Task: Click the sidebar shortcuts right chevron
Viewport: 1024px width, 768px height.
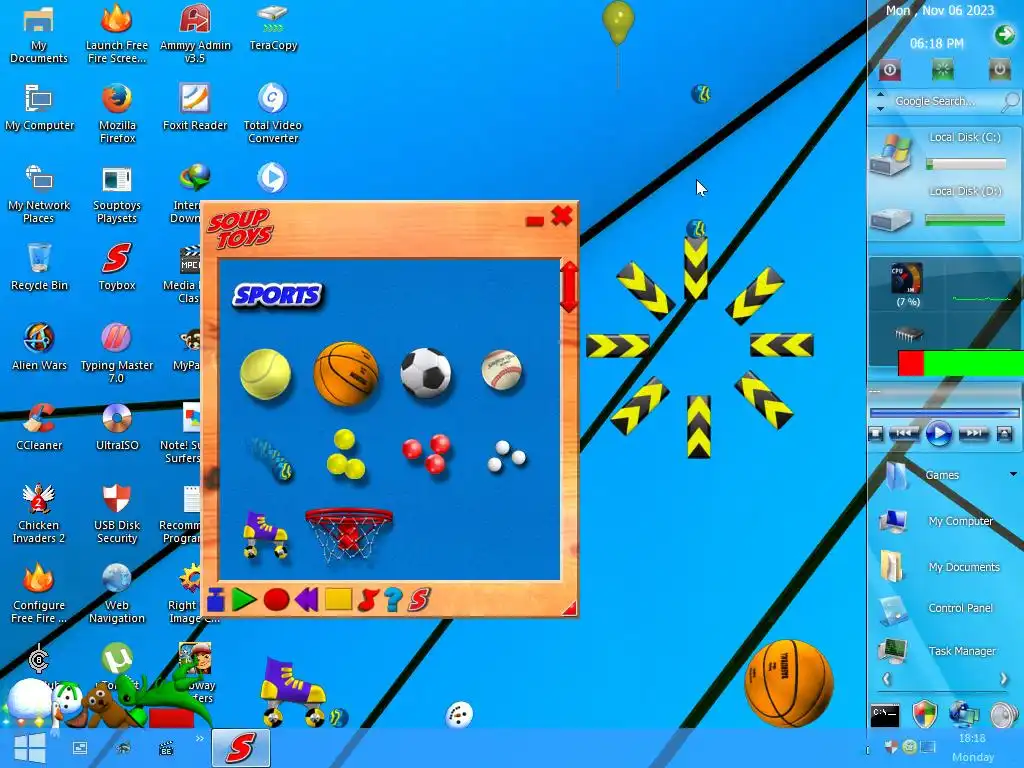Action: (1004, 679)
